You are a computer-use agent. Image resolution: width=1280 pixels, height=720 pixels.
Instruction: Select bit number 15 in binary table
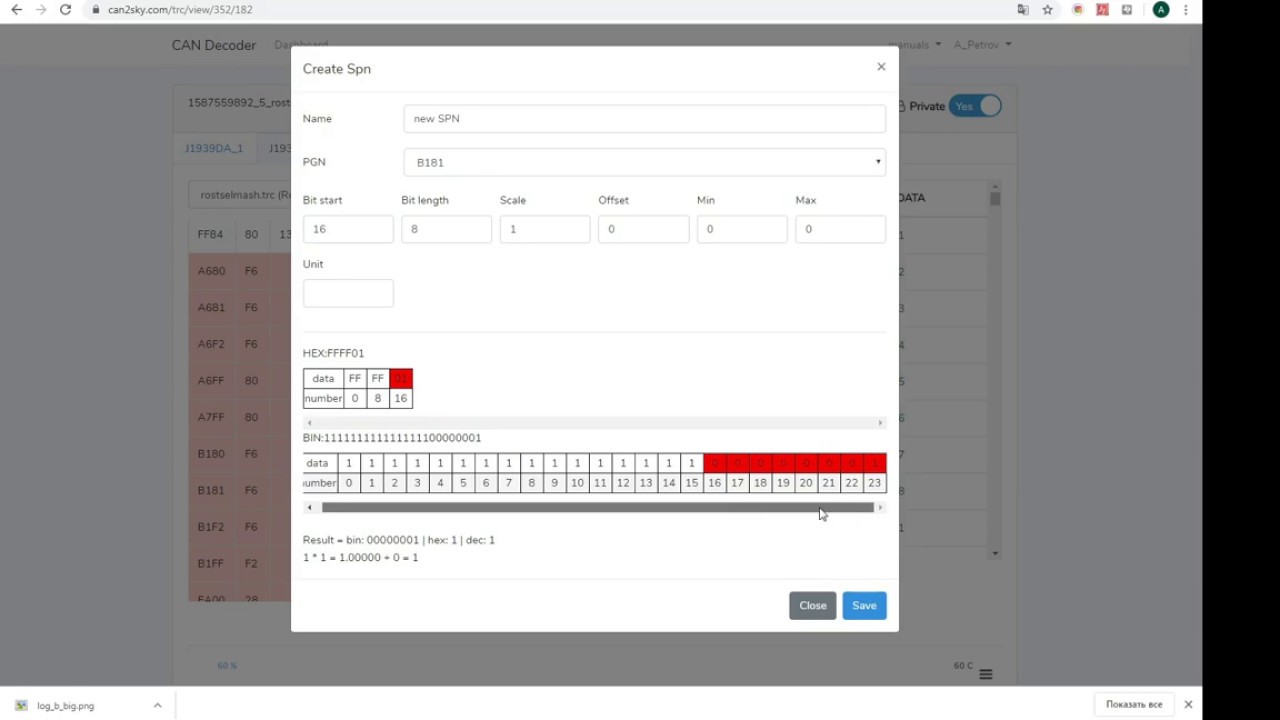[x=691, y=463]
